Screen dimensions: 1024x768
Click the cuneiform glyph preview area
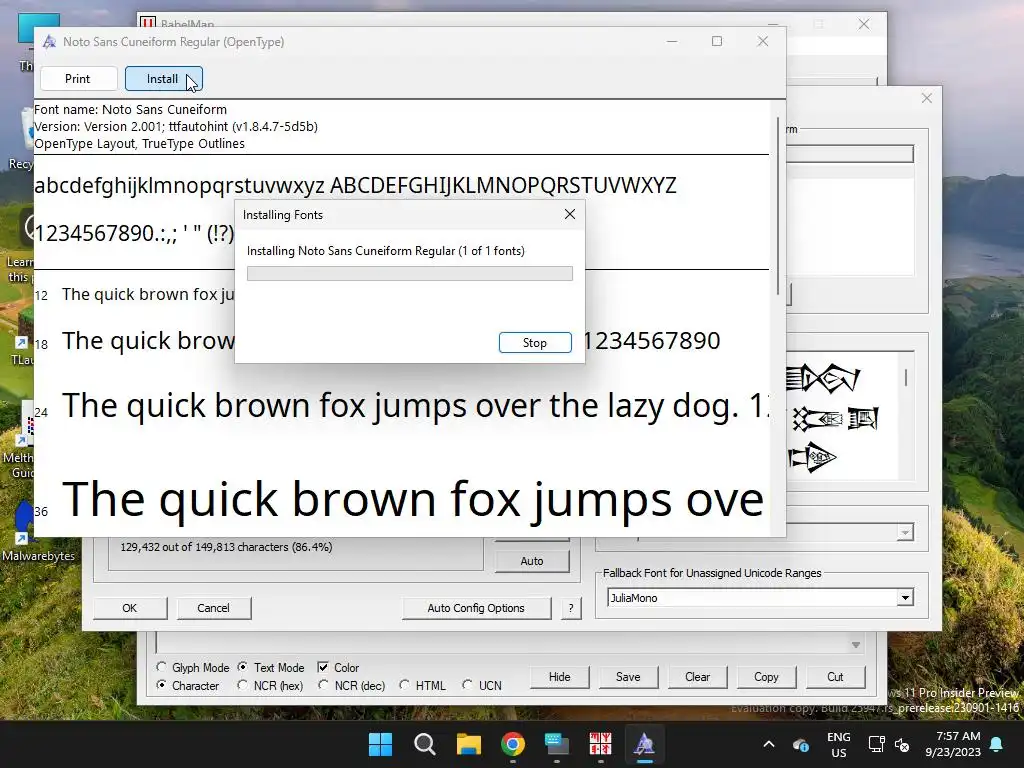pos(842,417)
